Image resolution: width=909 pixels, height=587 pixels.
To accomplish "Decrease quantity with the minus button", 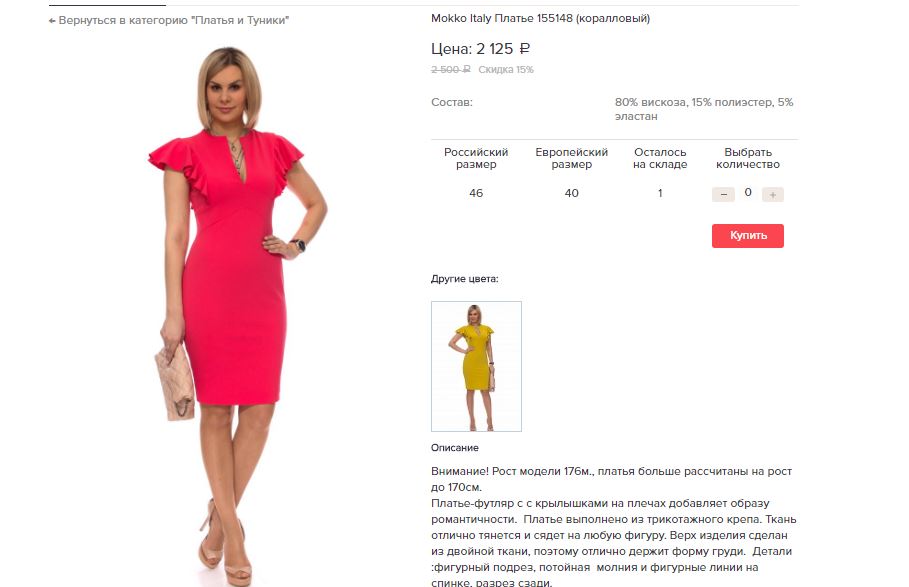I will tap(723, 195).
